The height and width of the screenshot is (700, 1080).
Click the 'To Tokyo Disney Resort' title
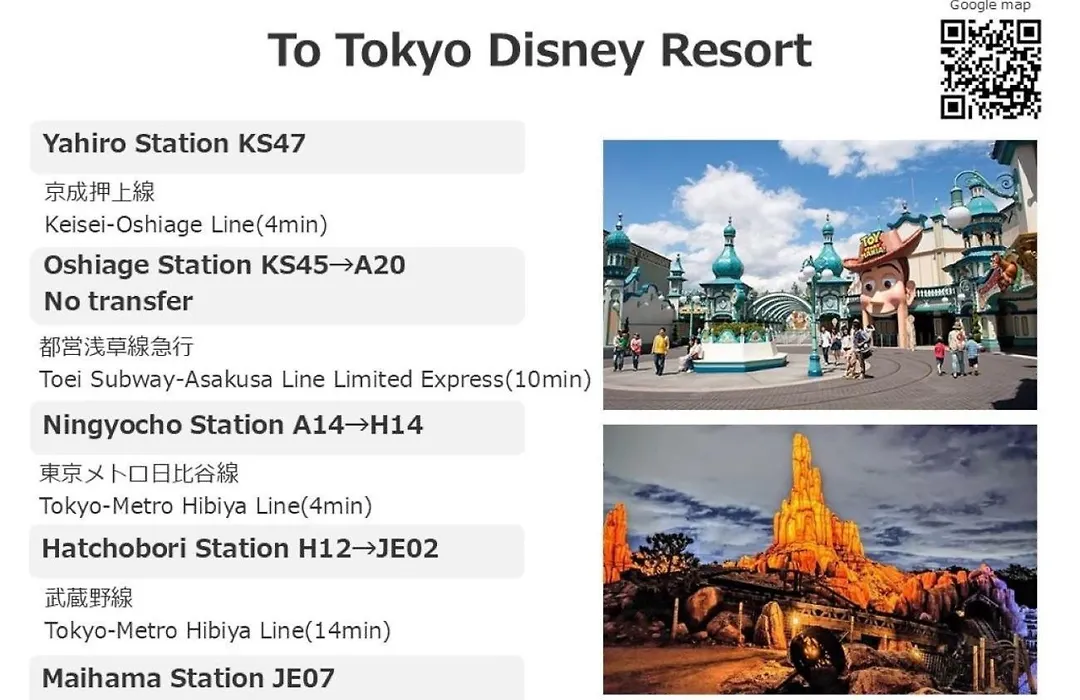pyautogui.click(x=539, y=50)
